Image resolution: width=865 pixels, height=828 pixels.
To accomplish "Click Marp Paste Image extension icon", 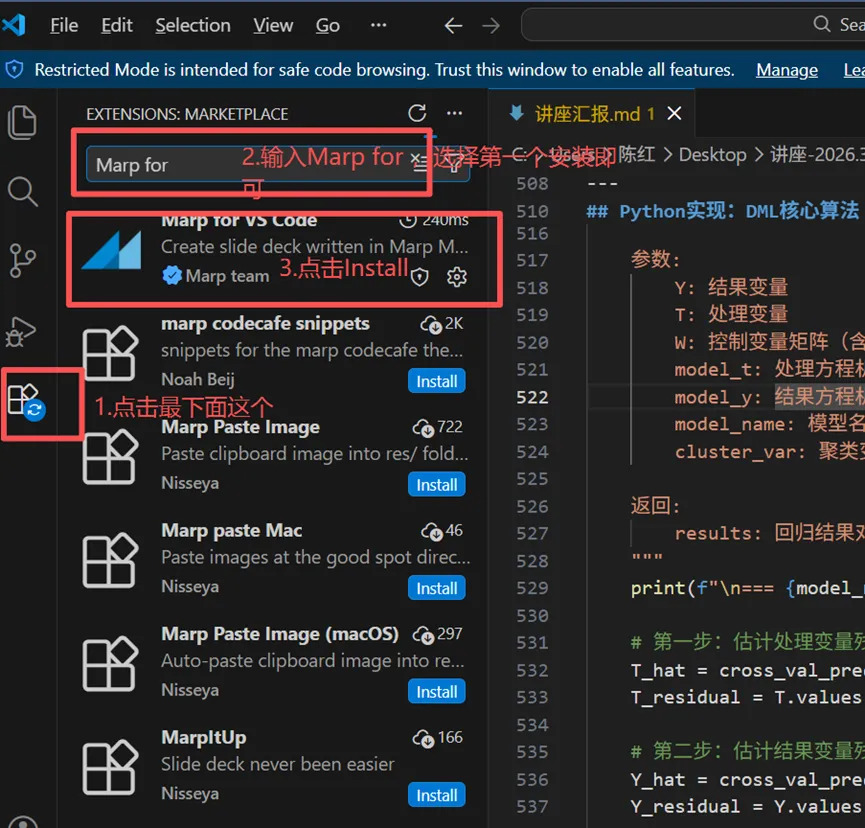I will click(x=109, y=457).
